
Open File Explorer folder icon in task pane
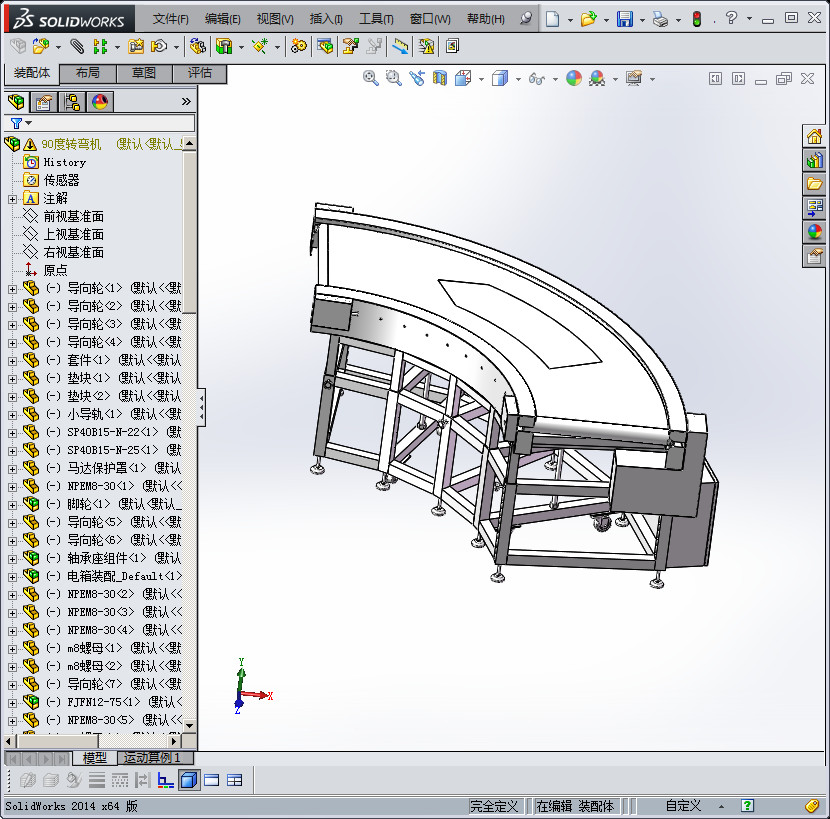(x=814, y=184)
